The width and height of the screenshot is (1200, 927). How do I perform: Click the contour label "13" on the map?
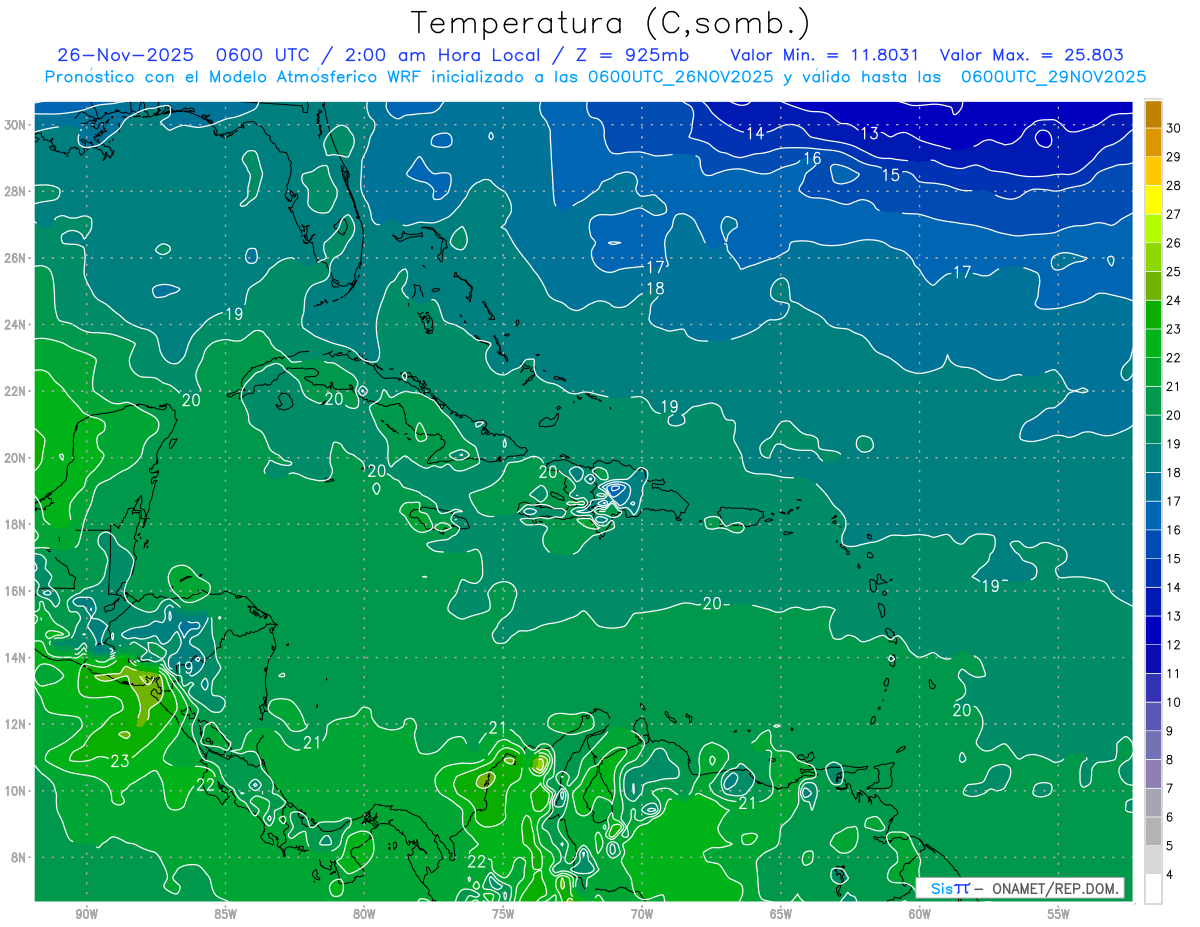coord(870,133)
